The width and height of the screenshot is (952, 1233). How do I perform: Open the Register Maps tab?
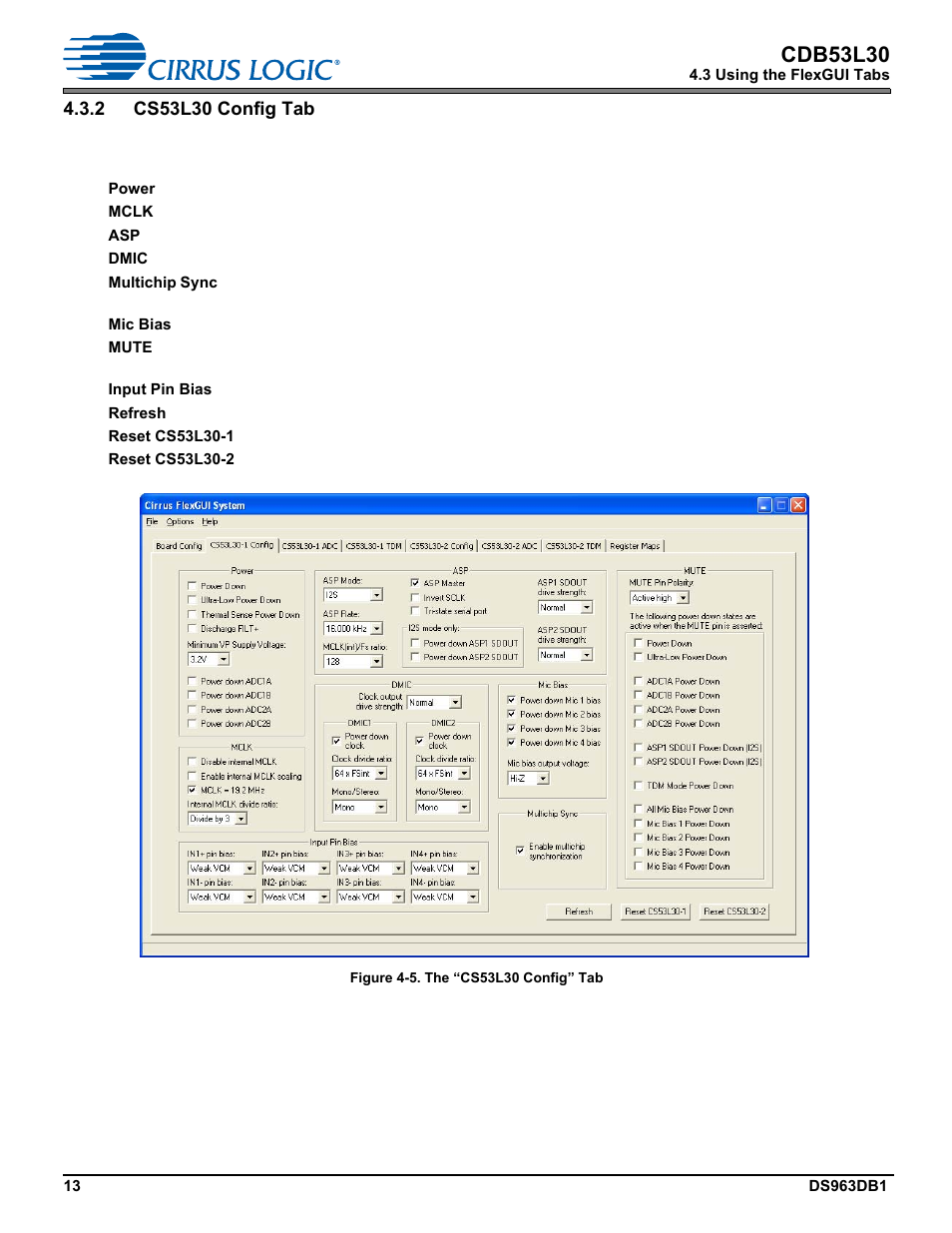pyautogui.click(x=635, y=546)
